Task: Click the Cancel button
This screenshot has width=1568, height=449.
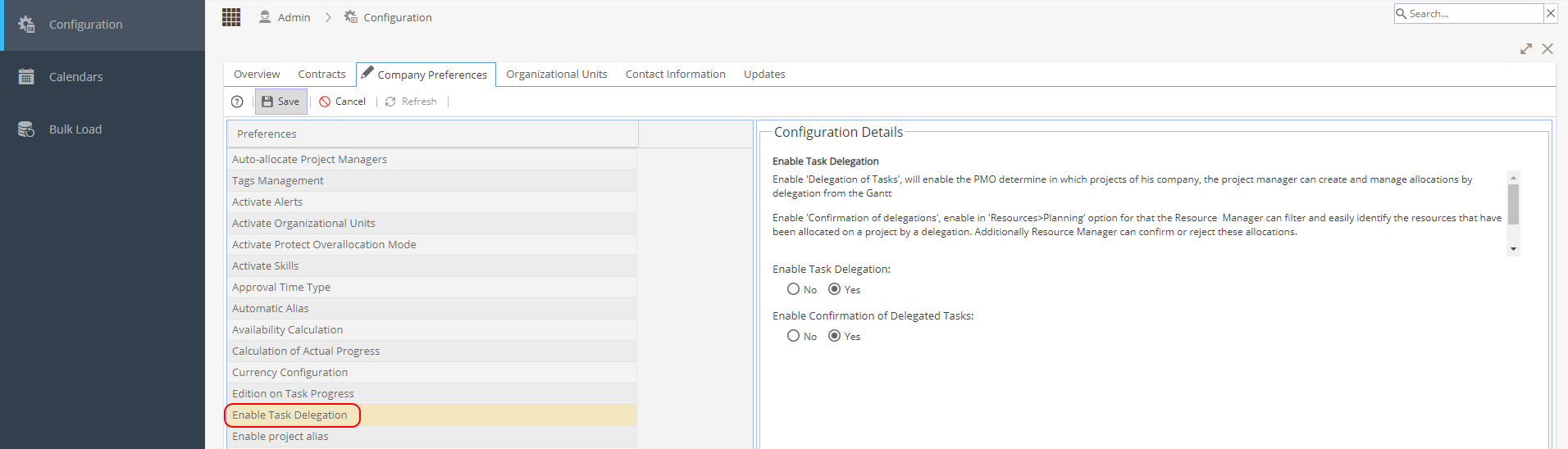Action: 343,102
